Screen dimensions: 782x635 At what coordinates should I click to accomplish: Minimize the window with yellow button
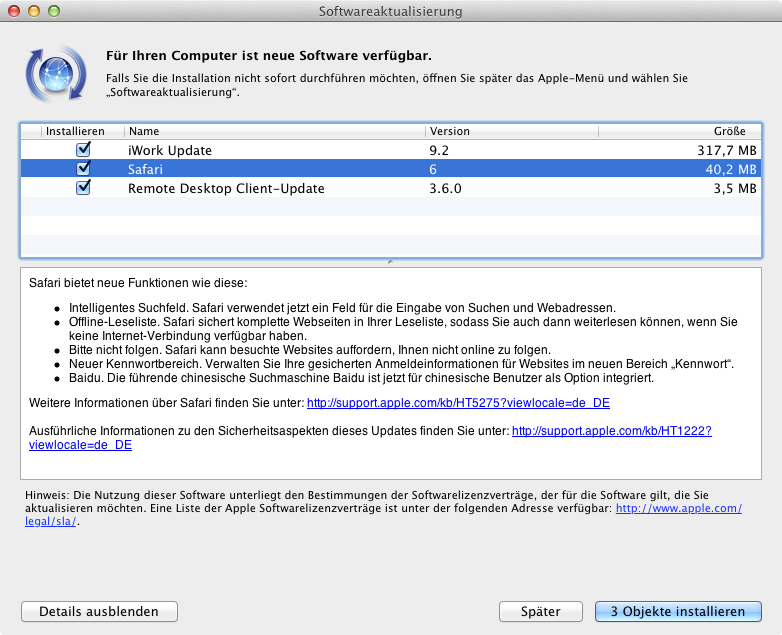(34, 11)
